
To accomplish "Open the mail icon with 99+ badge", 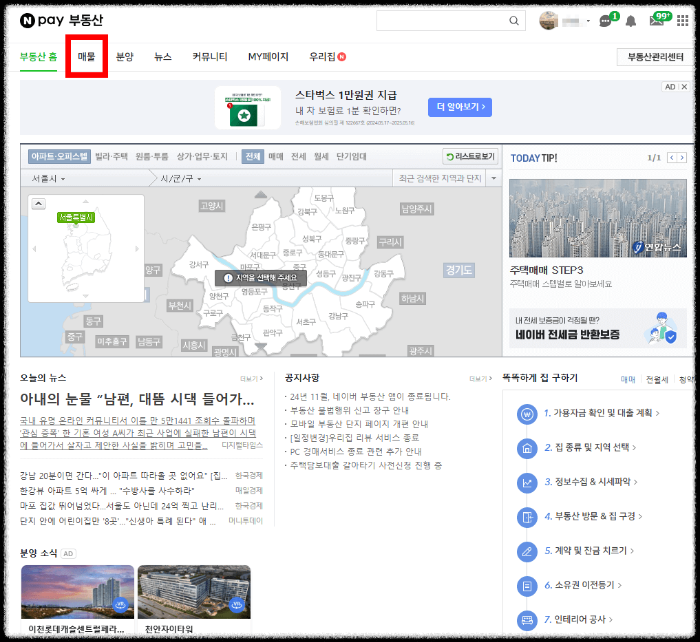I will tap(656, 21).
